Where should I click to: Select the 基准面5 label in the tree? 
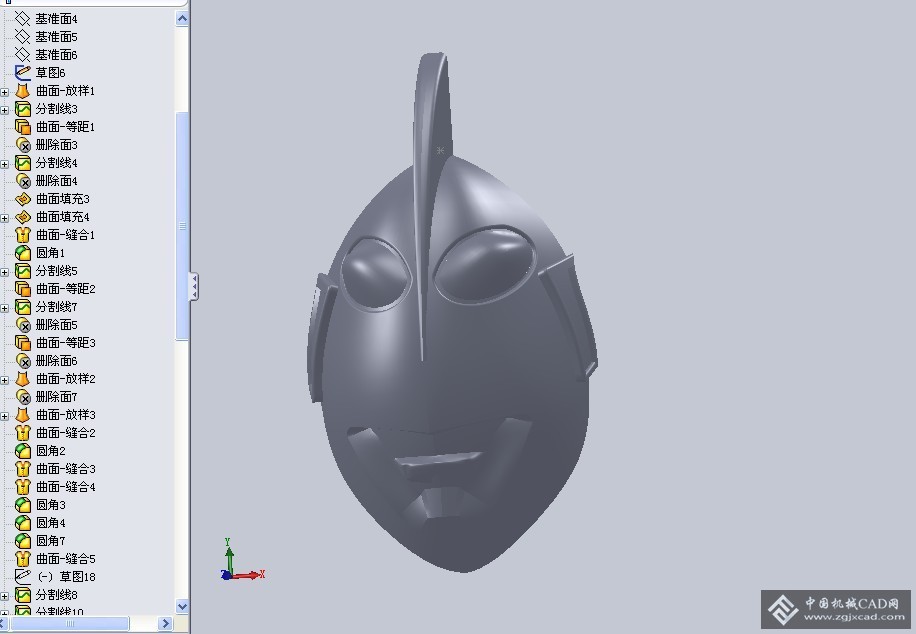click(x=56, y=37)
